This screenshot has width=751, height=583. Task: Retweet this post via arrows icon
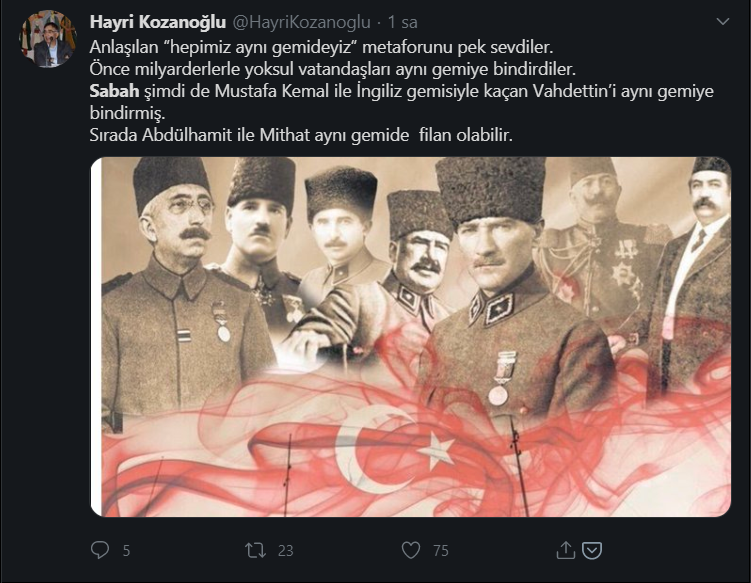(x=255, y=550)
